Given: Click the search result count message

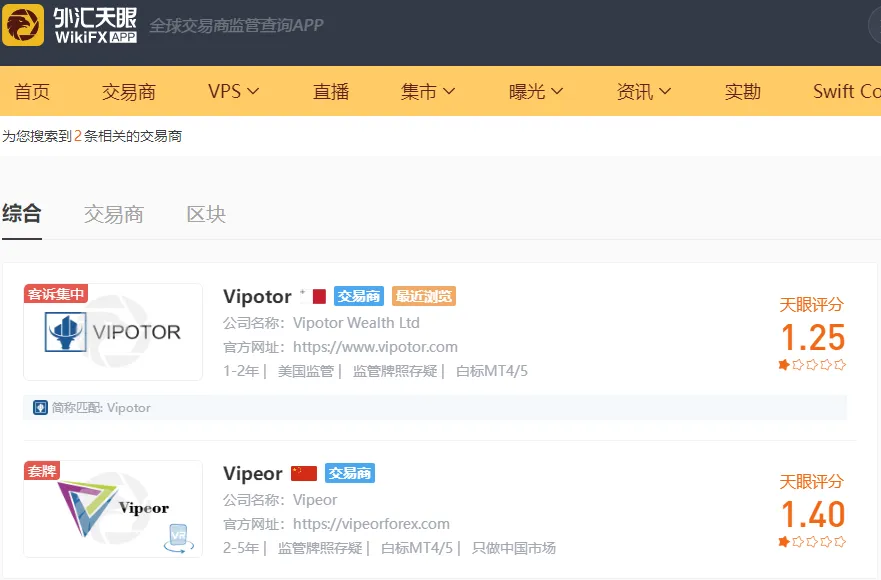Looking at the screenshot, I should click(92, 136).
